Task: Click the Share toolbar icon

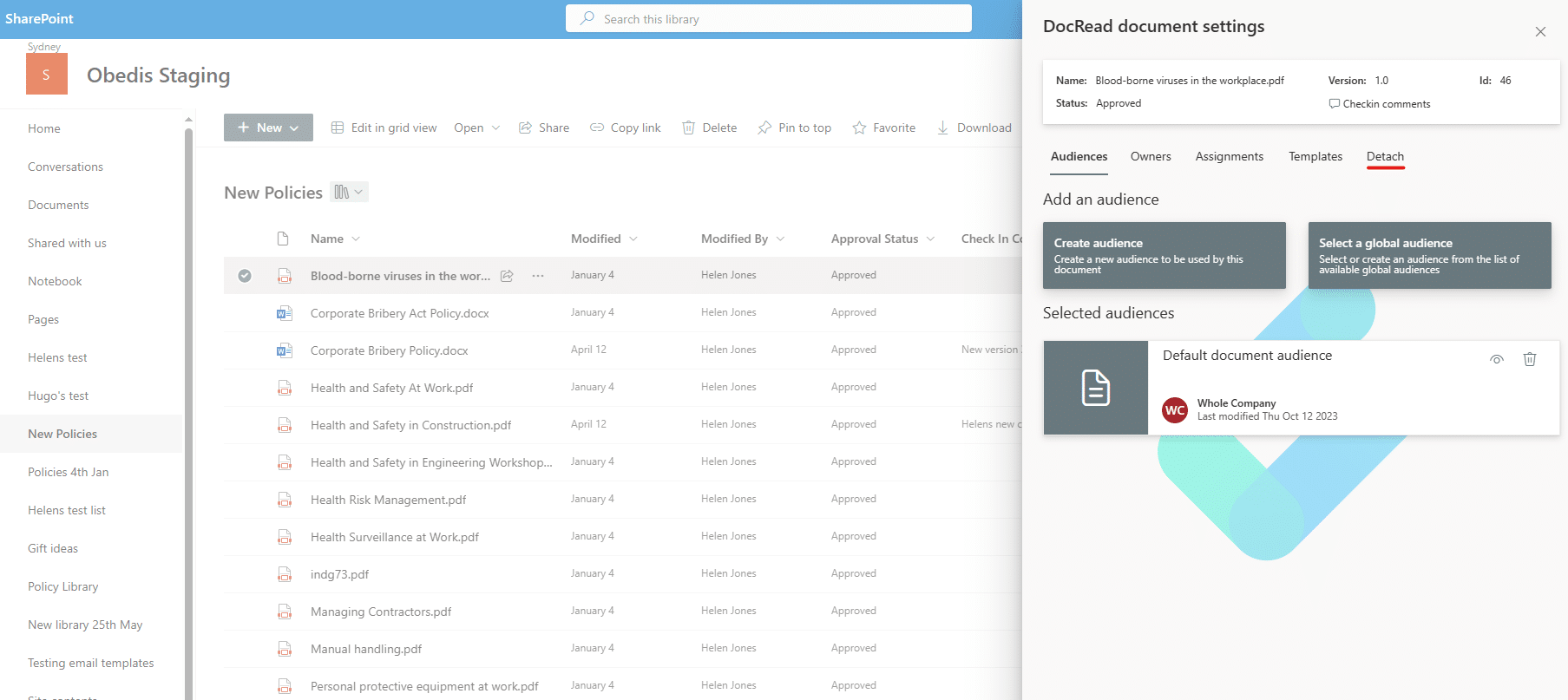Action: [525, 128]
